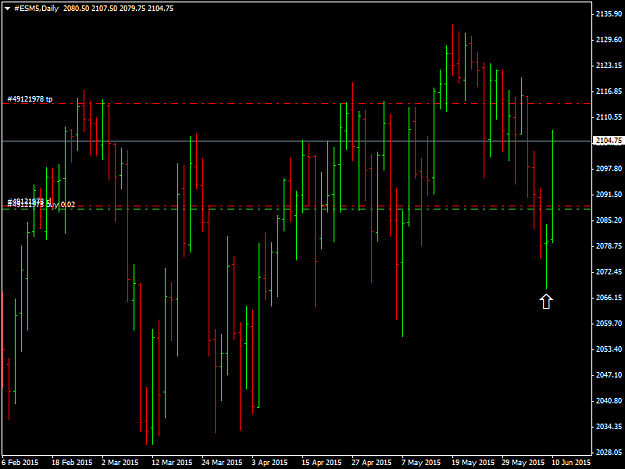The height and width of the screenshot is (469, 625).
Task: Click the 29 May 2015 date label
Action: coord(523,463)
